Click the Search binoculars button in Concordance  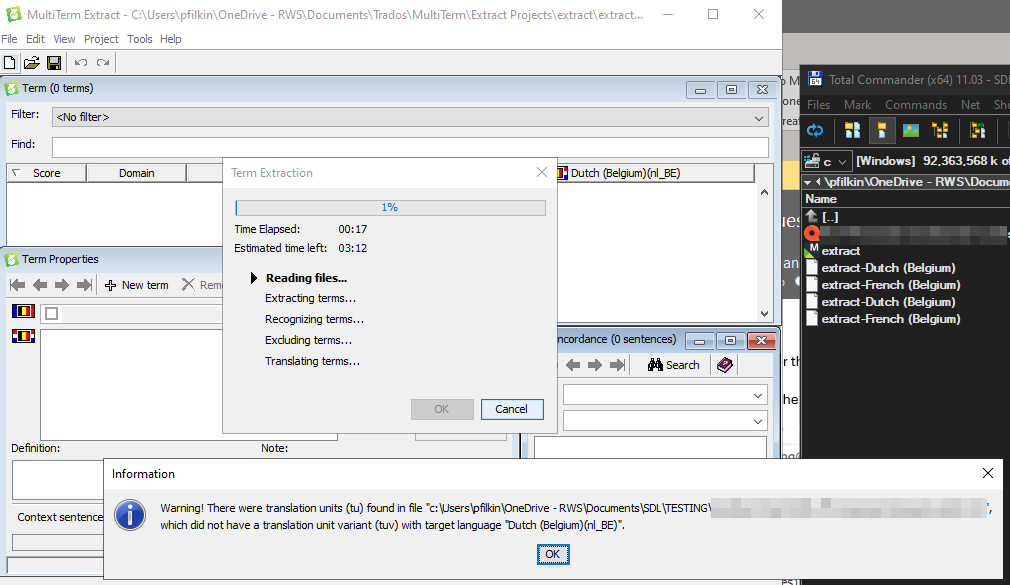[x=673, y=365]
